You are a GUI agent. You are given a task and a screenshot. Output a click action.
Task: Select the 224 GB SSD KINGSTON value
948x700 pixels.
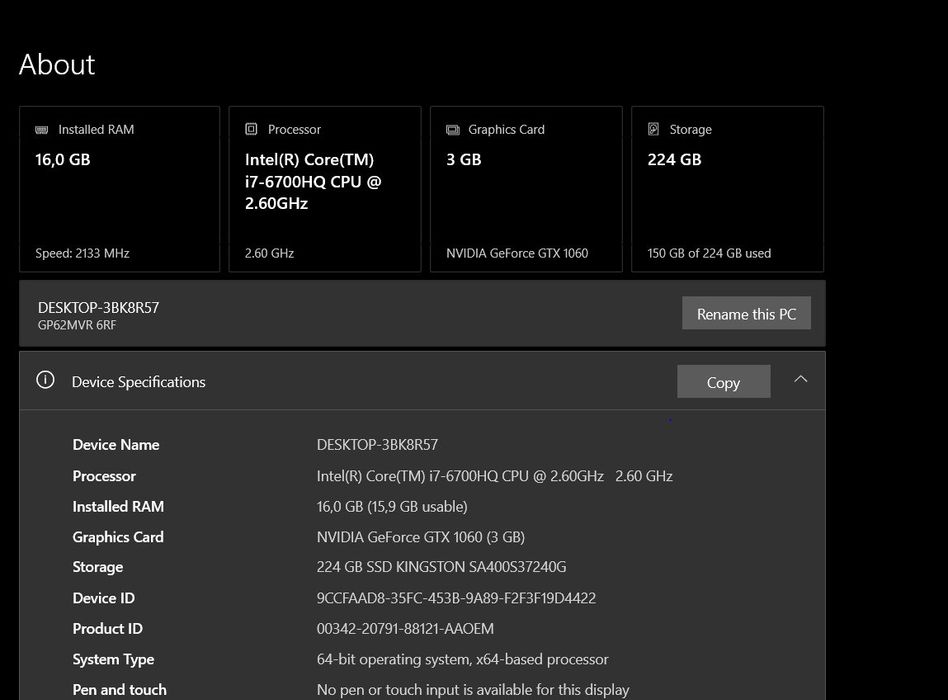pyautogui.click(x=441, y=567)
